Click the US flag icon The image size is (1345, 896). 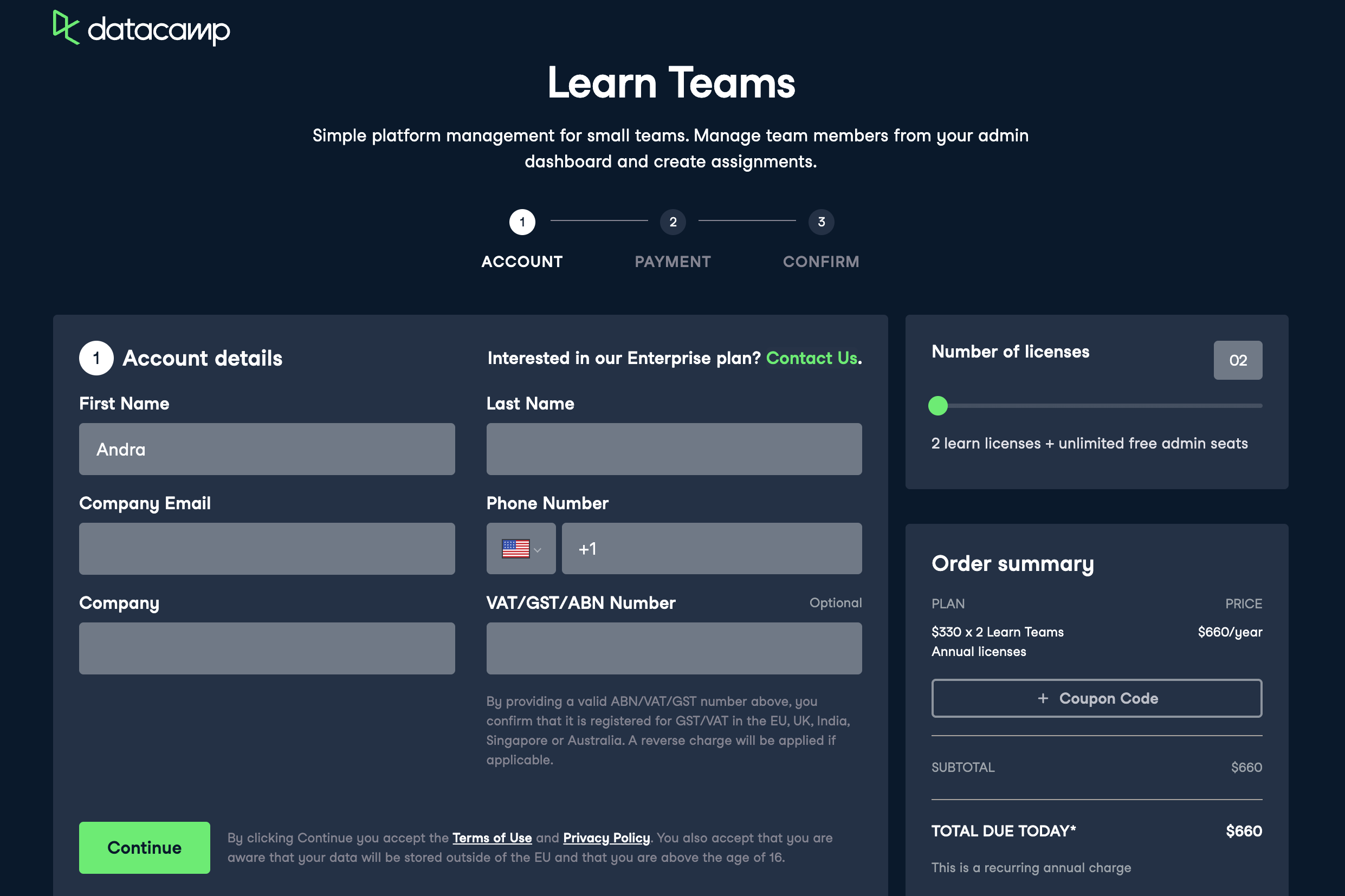coord(515,549)
